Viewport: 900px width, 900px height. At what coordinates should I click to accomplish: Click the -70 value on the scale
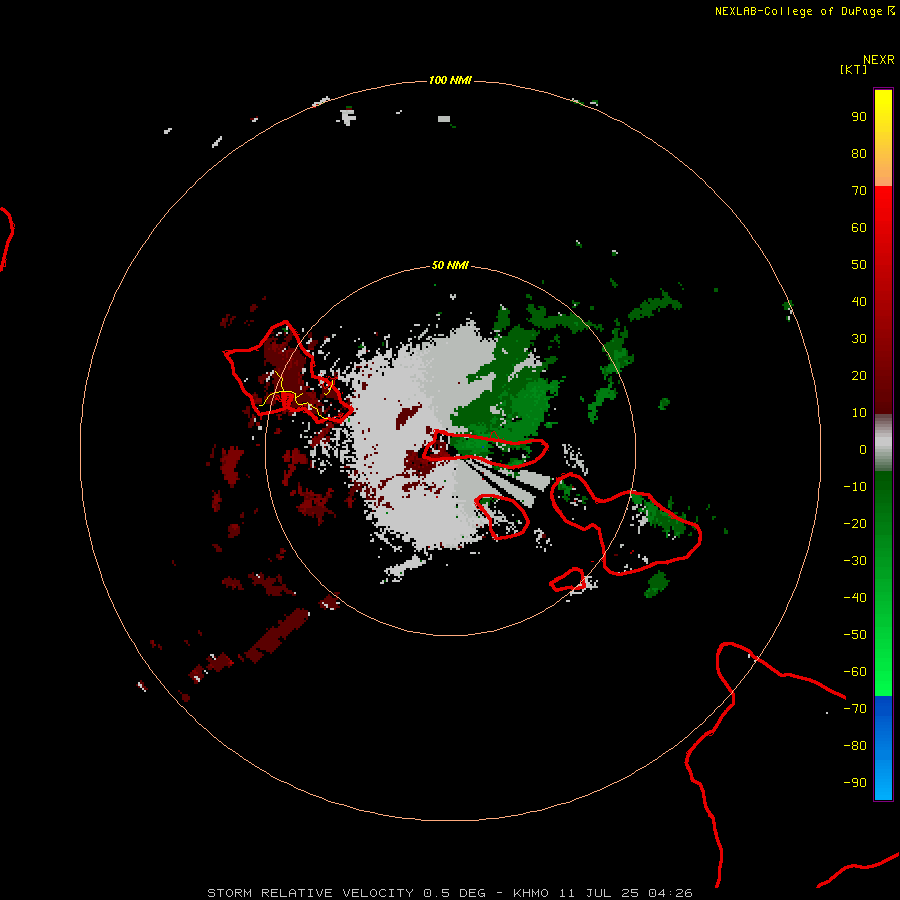855,709
